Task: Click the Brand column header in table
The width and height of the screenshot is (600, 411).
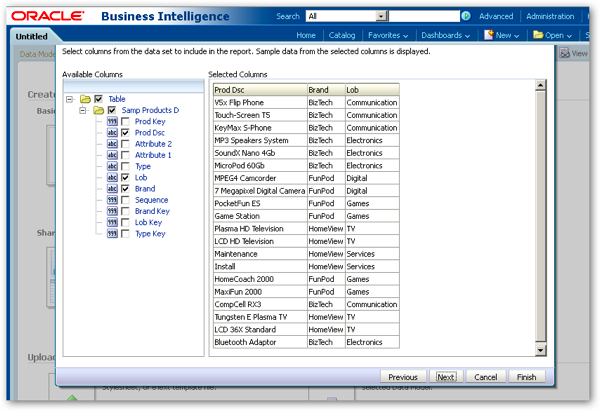Action: (326, 90)
